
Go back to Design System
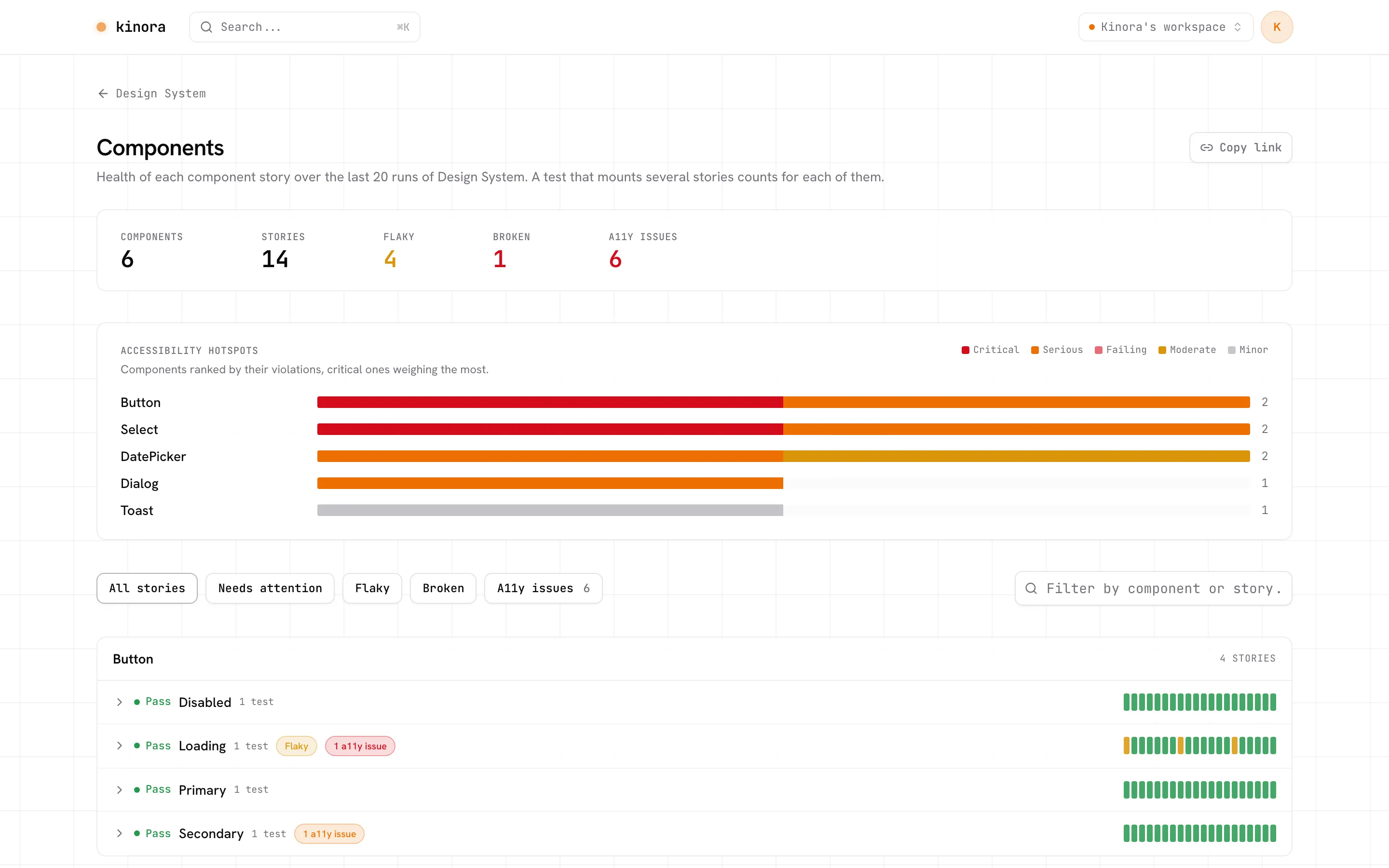(151, 94)
